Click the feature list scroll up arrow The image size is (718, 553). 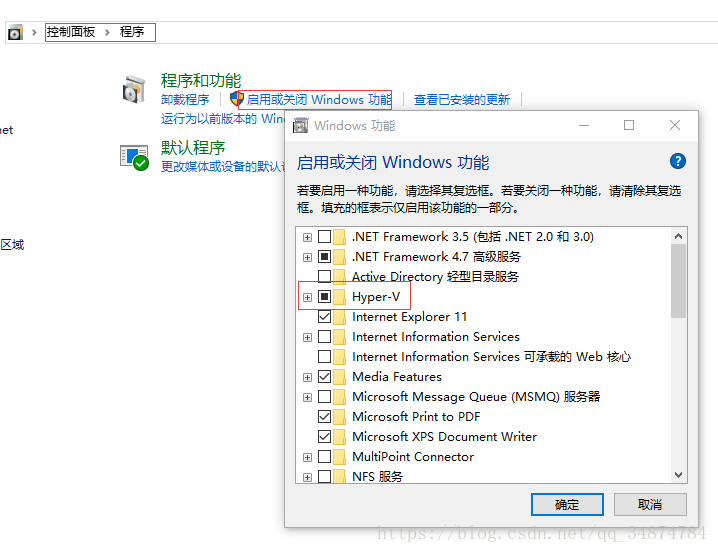[x=678, y=236]
